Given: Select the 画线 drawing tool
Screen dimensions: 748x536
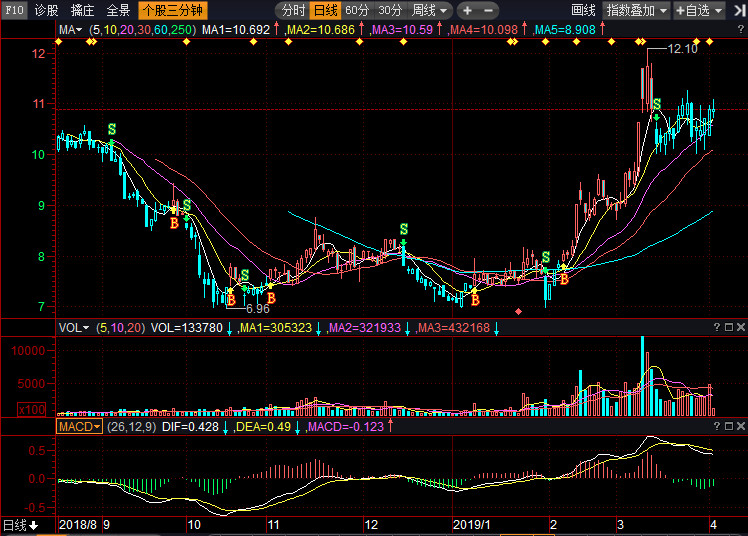Looking at the screenshot, I should pos(583,10).
